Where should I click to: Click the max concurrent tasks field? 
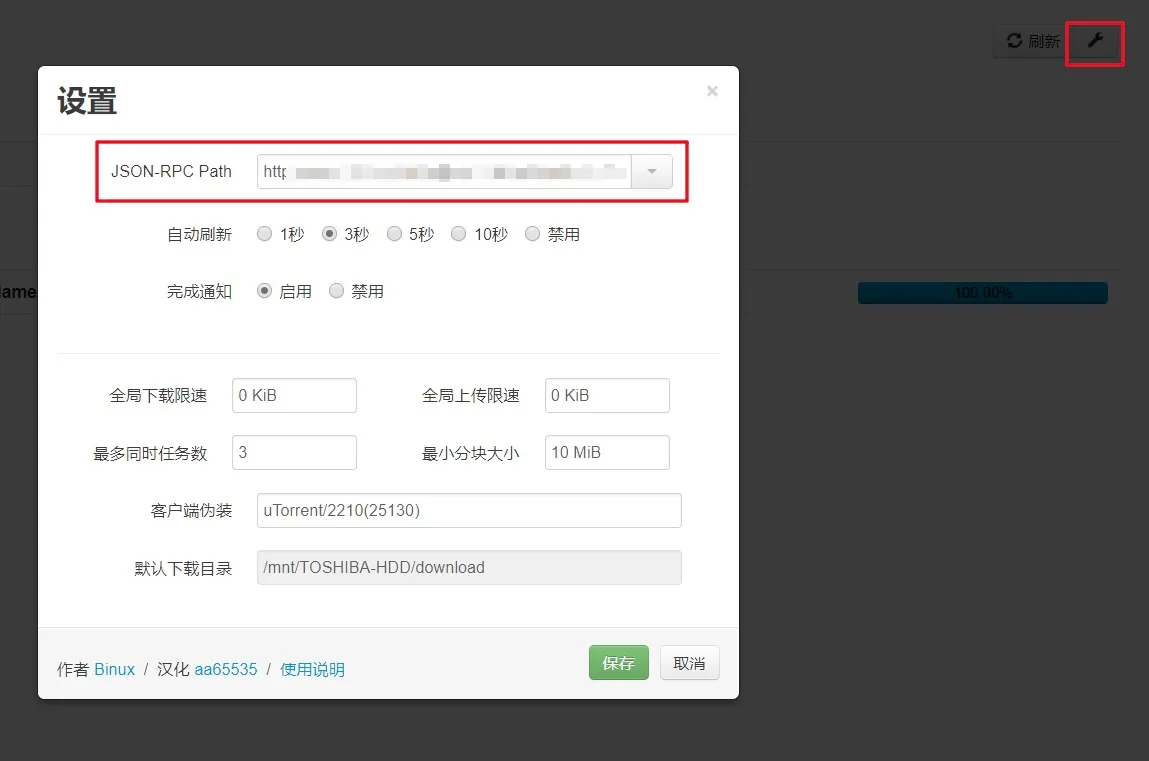(294, 452)
